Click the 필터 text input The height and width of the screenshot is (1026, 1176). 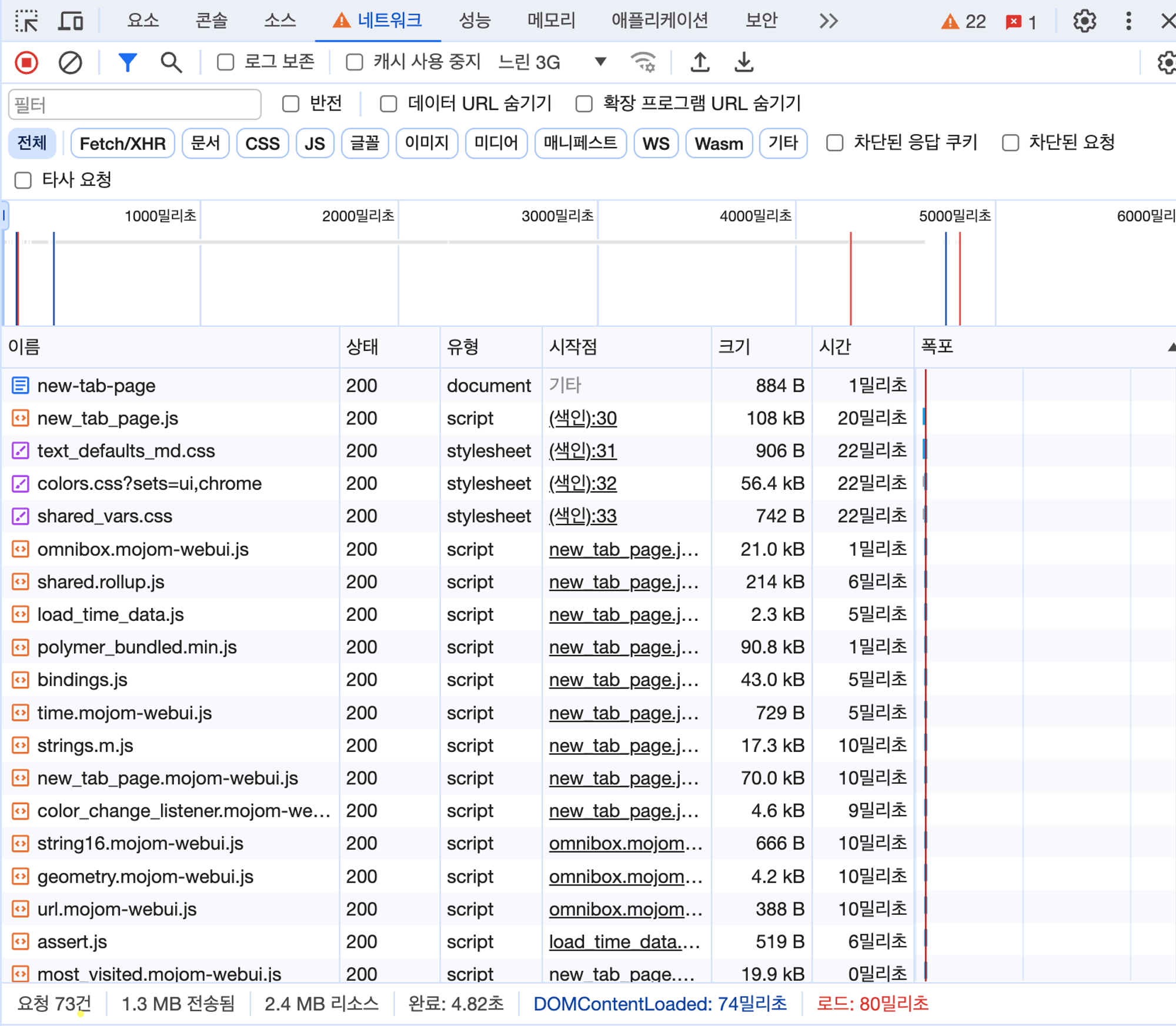click(x=135, y=105)
